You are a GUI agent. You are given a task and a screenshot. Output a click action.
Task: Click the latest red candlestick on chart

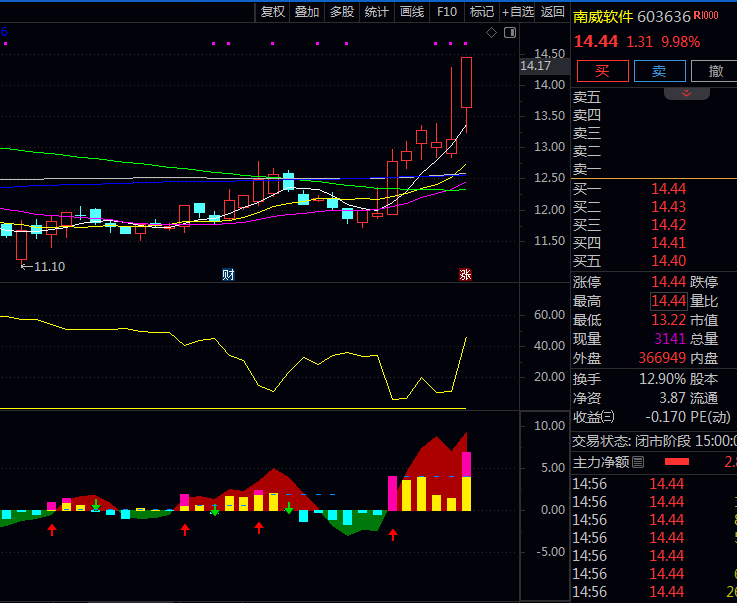(x=466, y=82)
